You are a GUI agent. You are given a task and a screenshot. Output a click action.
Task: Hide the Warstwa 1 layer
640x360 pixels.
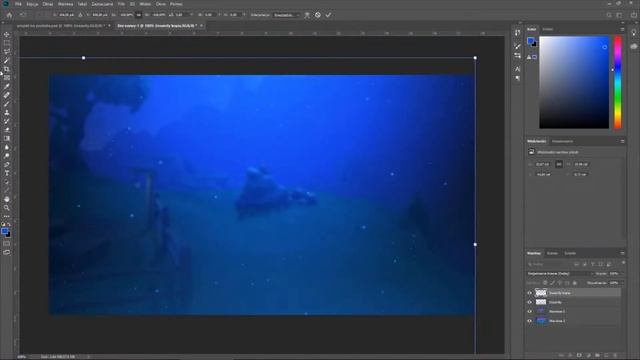point(529,321)
